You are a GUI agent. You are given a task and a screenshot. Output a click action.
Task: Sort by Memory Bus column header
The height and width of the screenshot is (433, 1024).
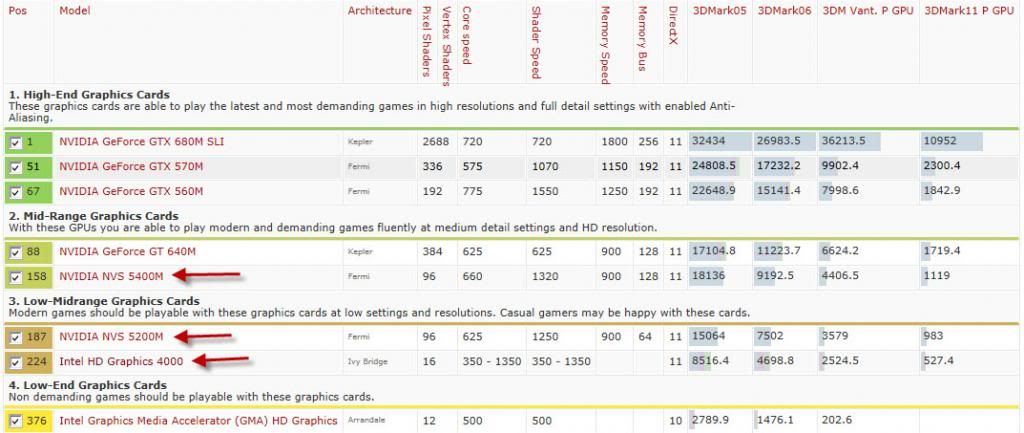click(642, 39)
